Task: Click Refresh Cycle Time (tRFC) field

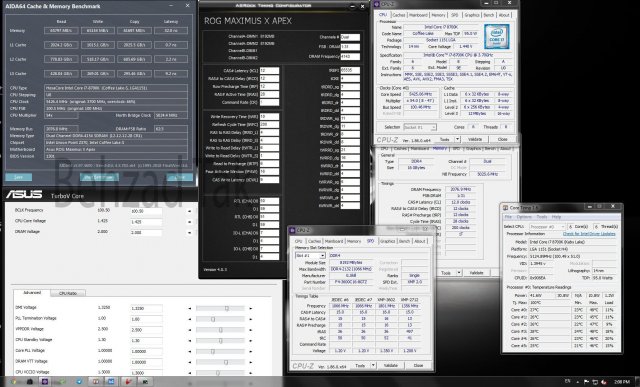Action: point(269,125)
